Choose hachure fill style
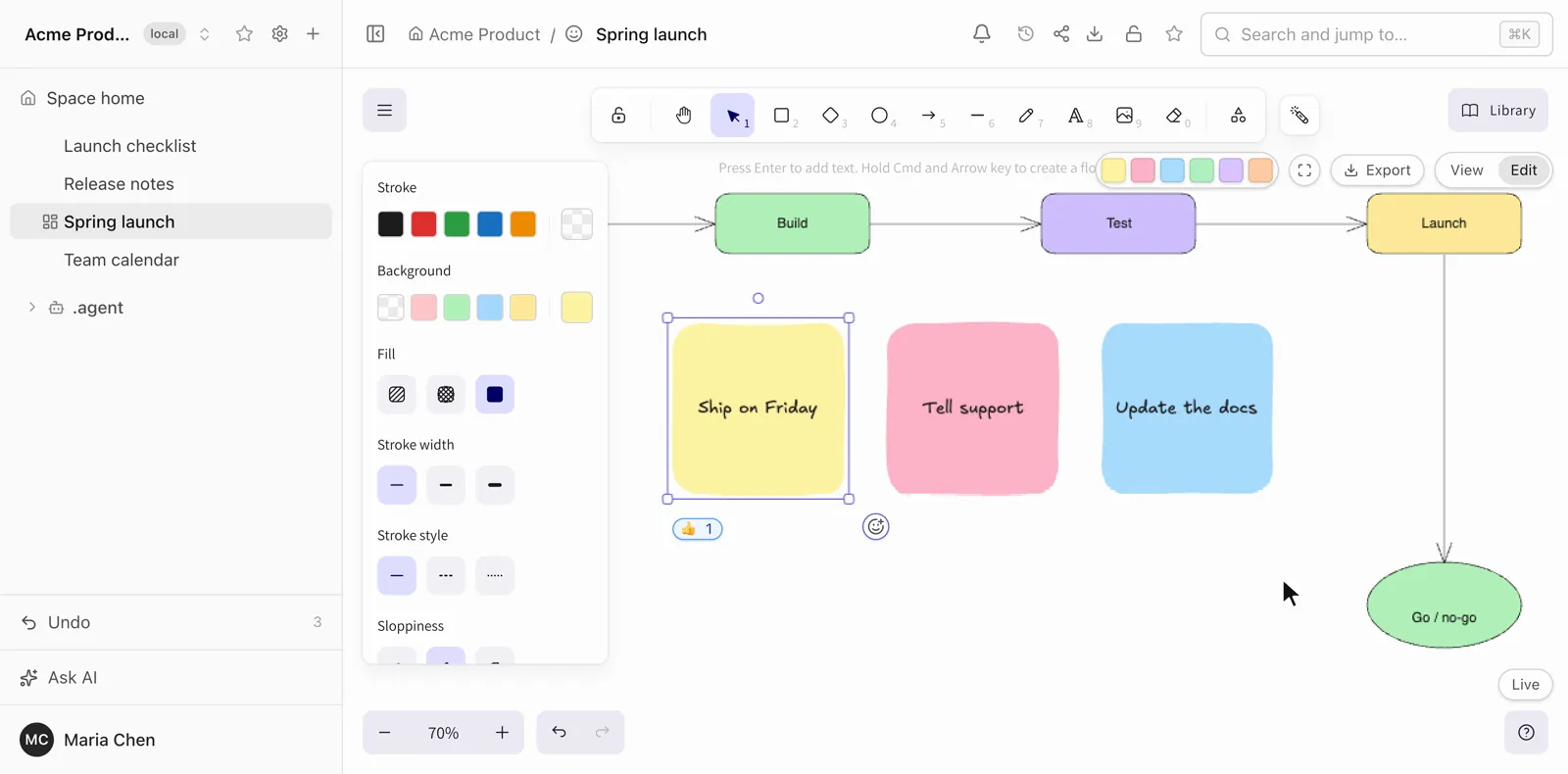Screen dimensions: 1568x774 (397, 394)
